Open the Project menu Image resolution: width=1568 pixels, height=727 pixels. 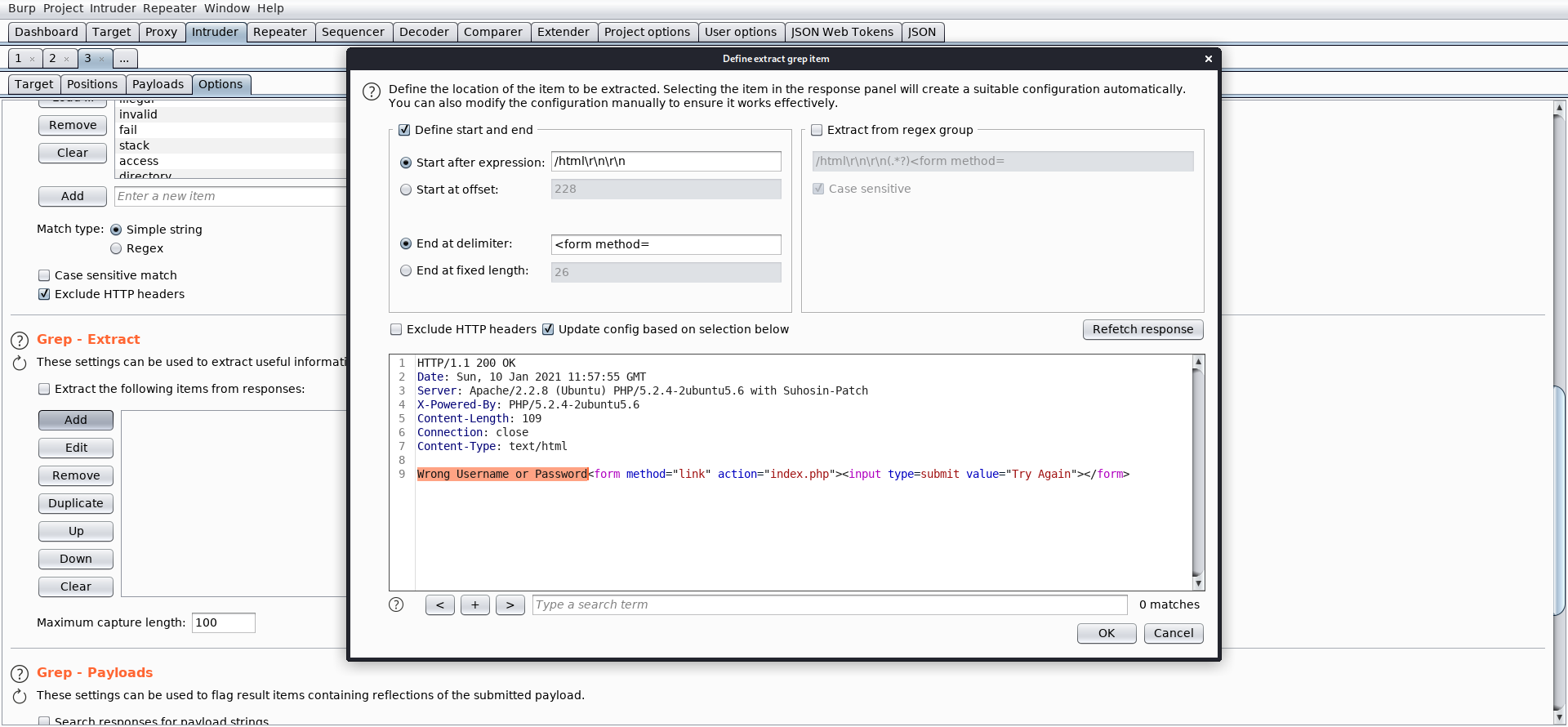pyautogui.click(x=63, y=8)
